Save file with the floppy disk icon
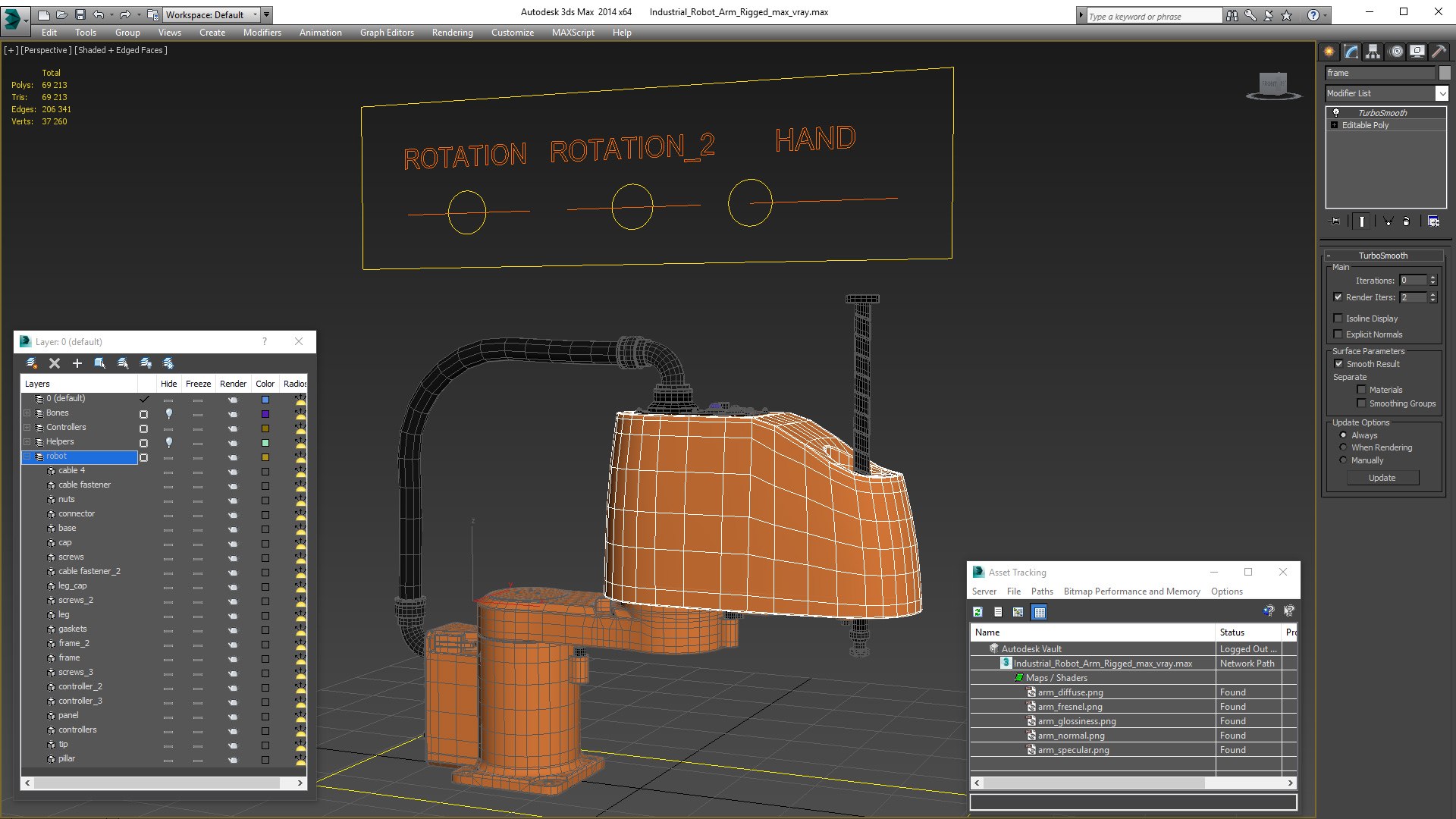The image size is (1456, 819). [80, 14]
